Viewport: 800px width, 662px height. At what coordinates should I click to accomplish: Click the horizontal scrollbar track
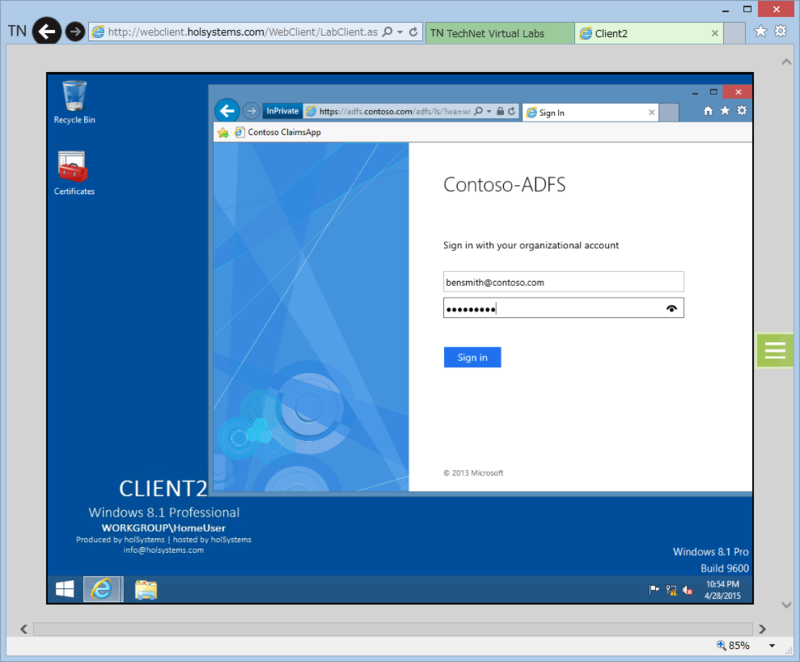393,629
